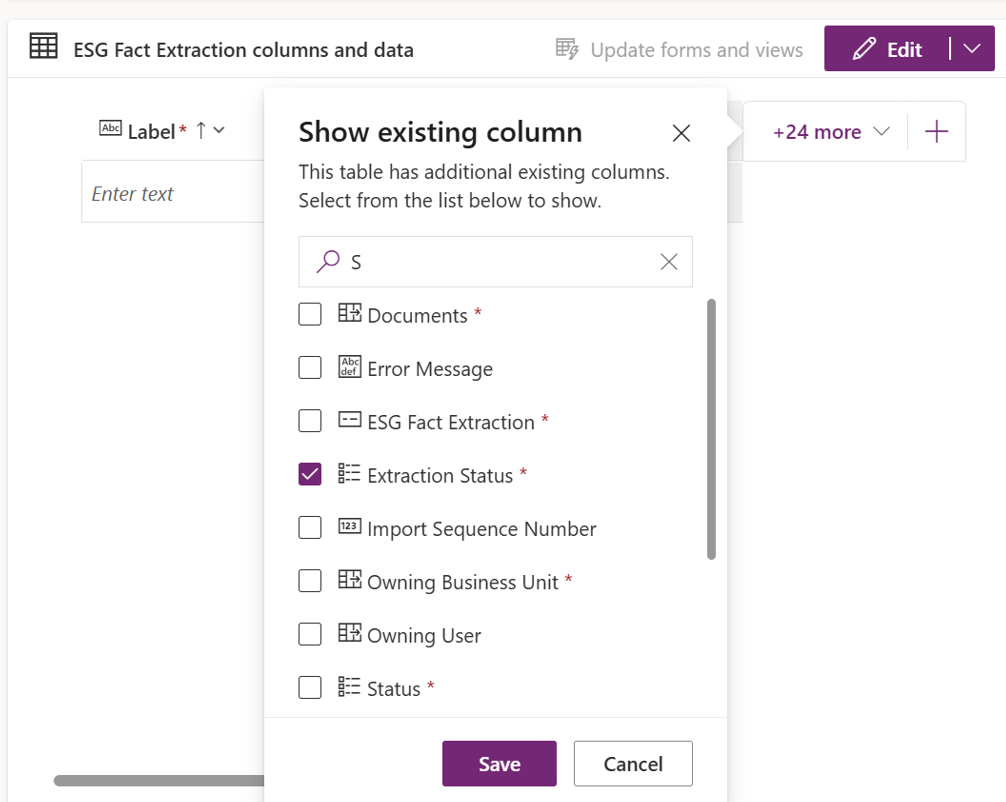Uncheck the Extraction Status checkbox
Viewport: 1006px width, 802px height.
pyautogui.click(x=310, y=474)
